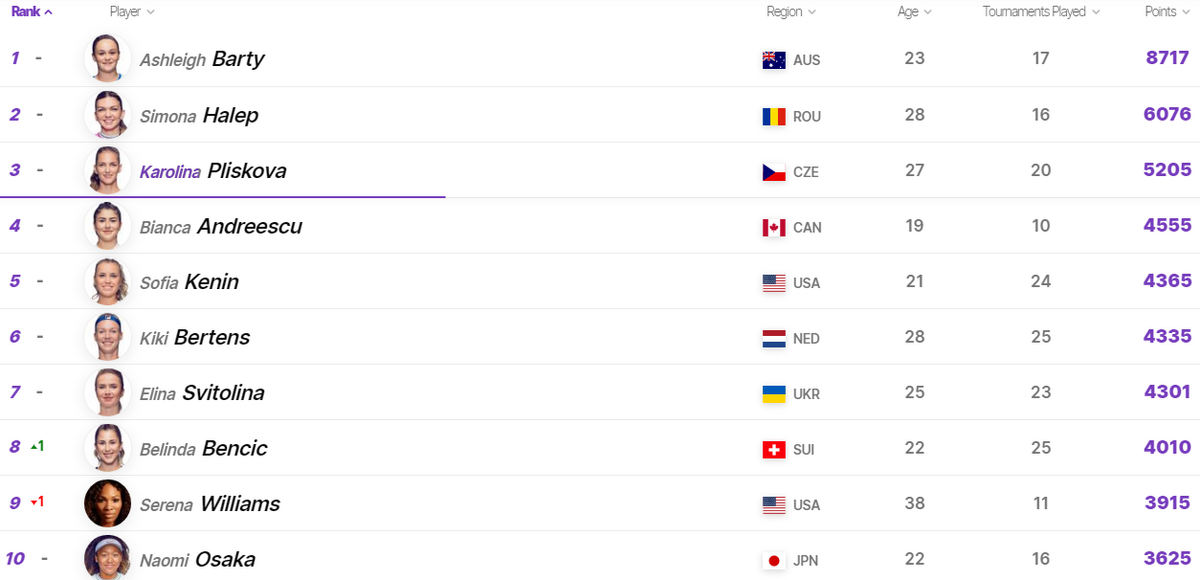Viewport: 1200px width, 580px height.
Task: Click Simona Halep's 6076 points value
Action: [1167, 115]
